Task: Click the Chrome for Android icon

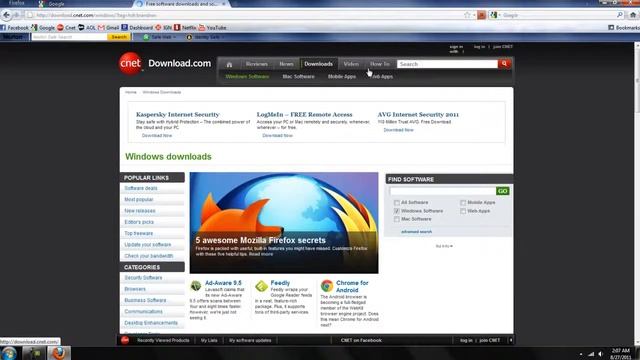Action: click(x=327, y=286)
